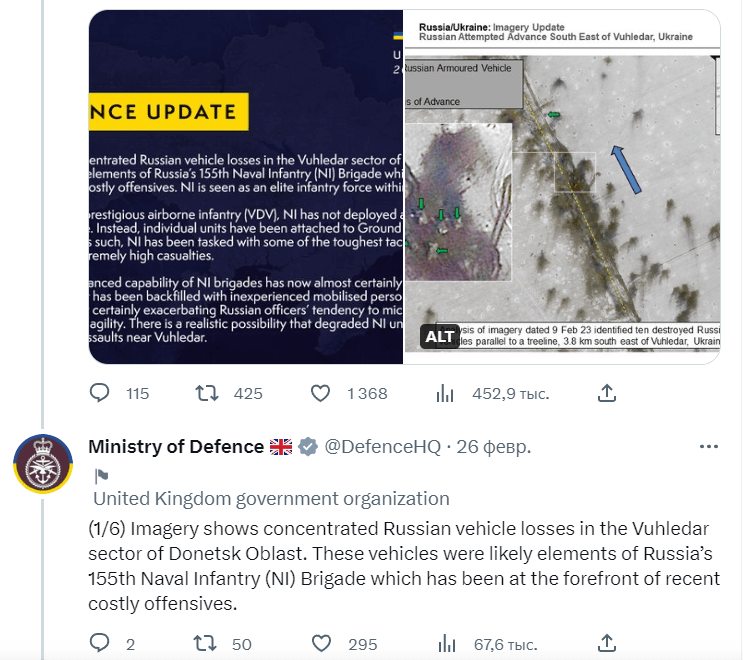Open tweet timestamp 26 февр.
The width and height of the screenshot is (743, 660).
click(493, 446)
